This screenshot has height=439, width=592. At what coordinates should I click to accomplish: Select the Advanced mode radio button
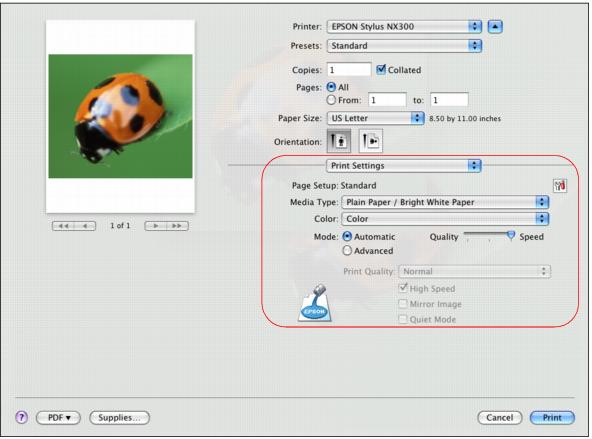(x=347, y=251)
